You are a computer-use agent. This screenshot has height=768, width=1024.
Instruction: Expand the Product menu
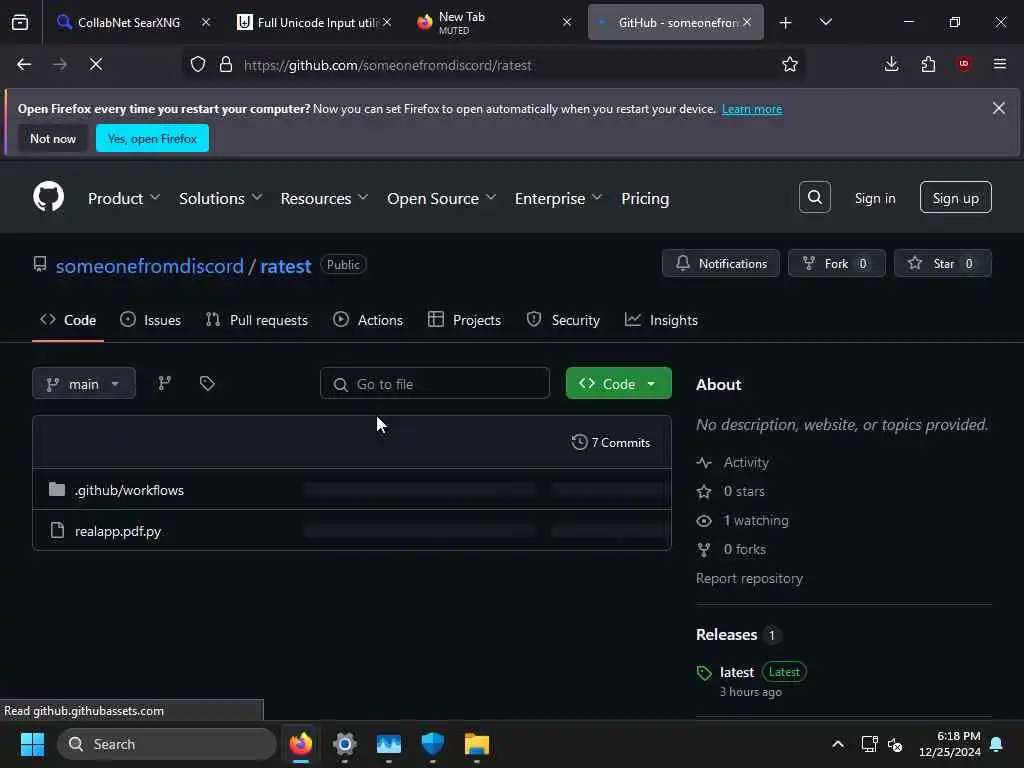(x=123, y=198)
